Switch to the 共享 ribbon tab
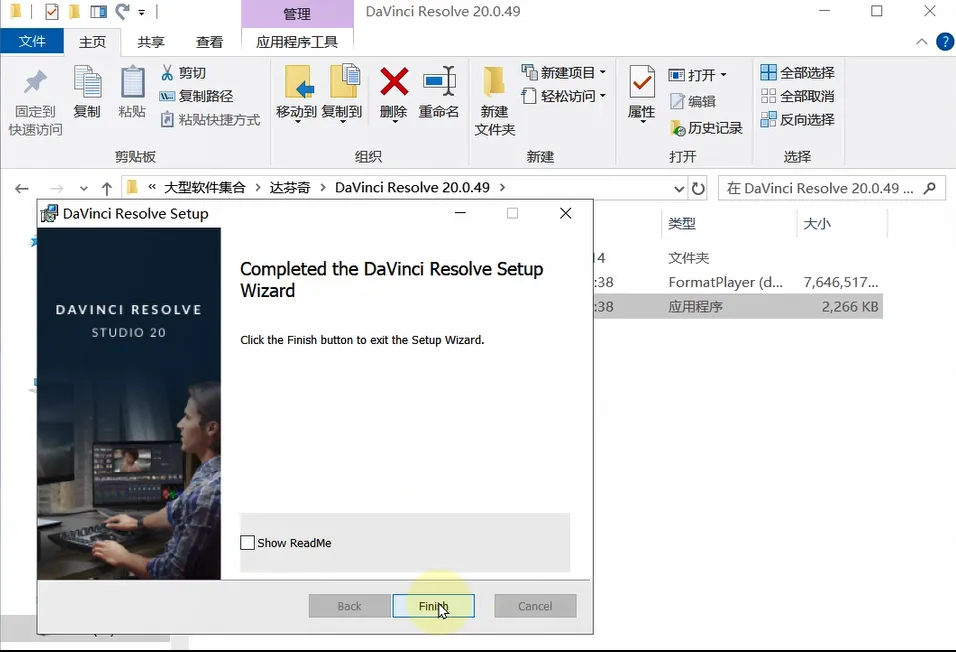This screenshot has height=652, width=956. click(151, 42)
